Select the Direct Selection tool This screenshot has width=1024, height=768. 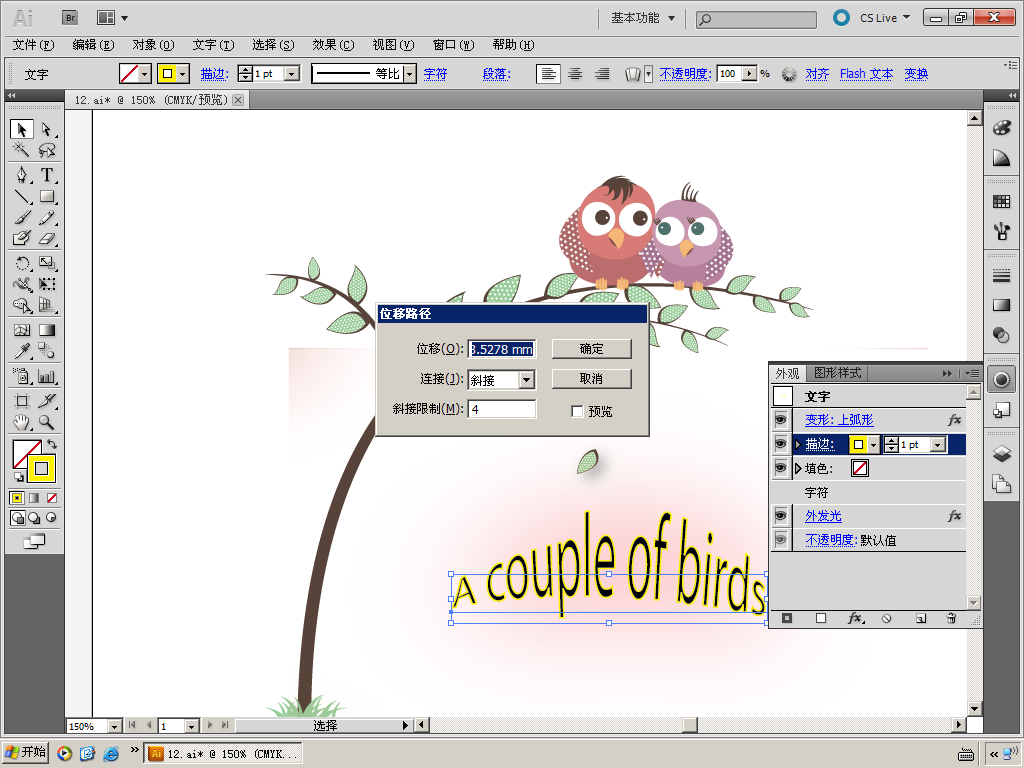click(x=46, y=129)
